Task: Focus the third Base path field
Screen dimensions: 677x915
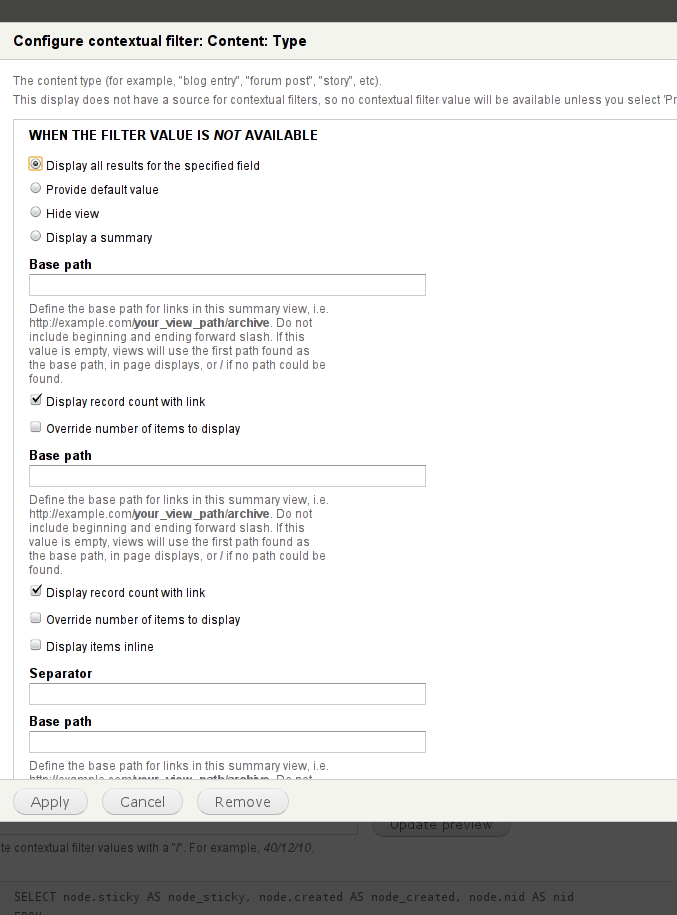Action: [227, 742]
